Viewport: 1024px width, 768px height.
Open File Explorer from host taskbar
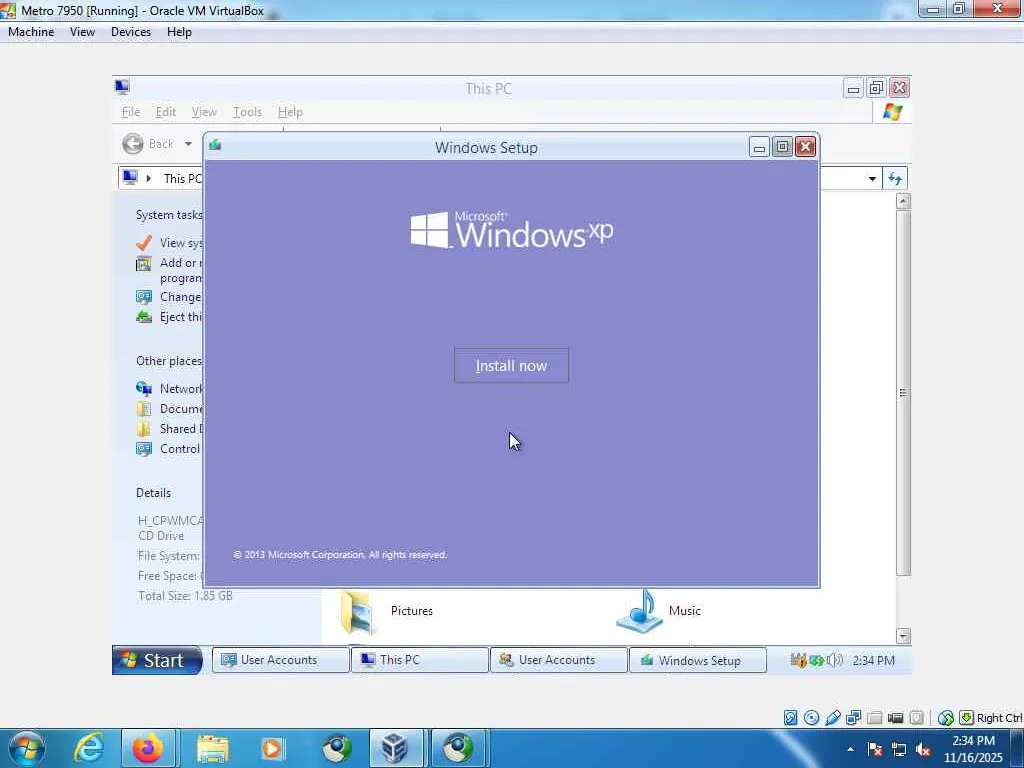tap(212, 748)
